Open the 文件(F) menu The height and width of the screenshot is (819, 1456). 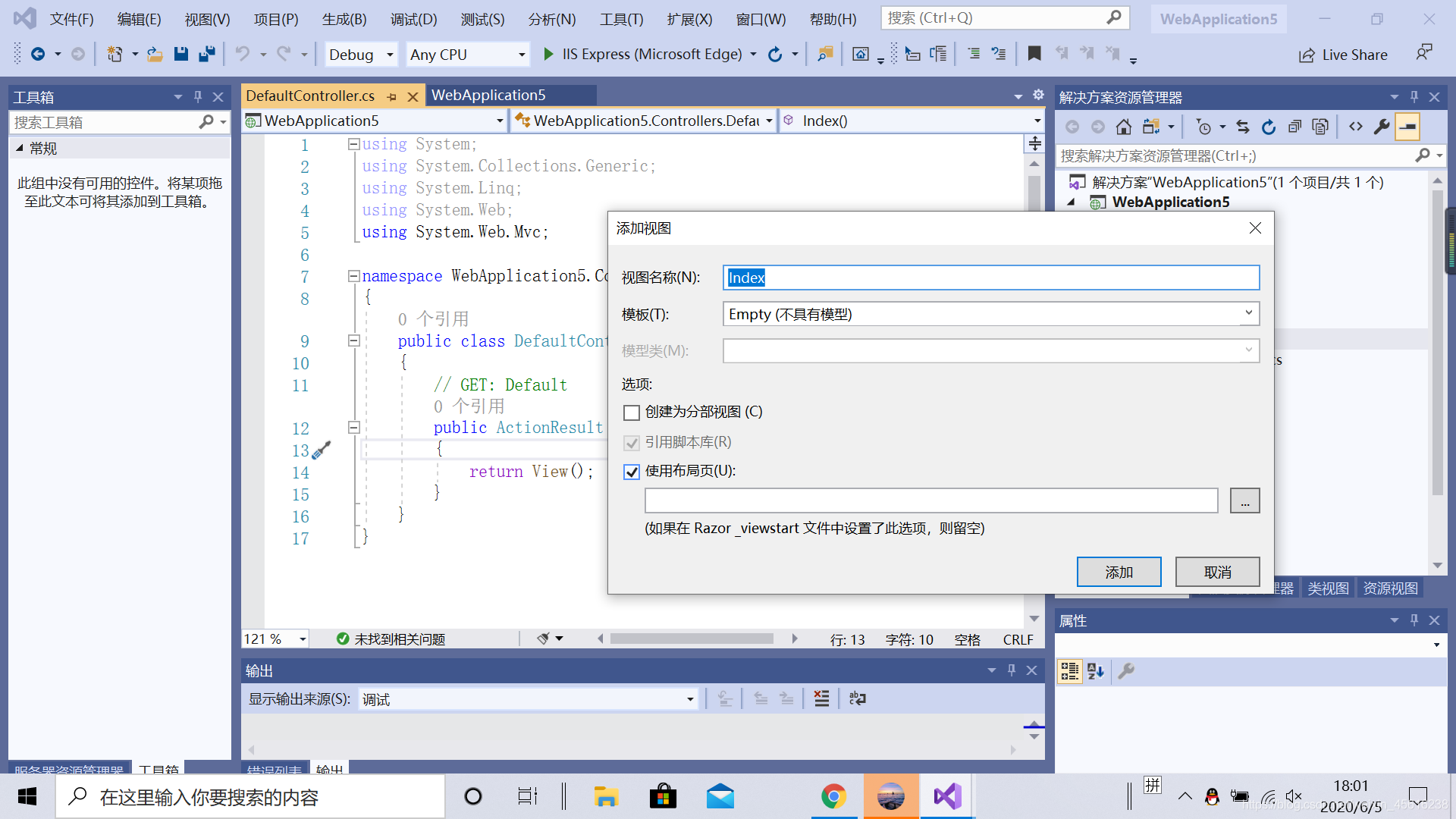(x=72, y=19)
